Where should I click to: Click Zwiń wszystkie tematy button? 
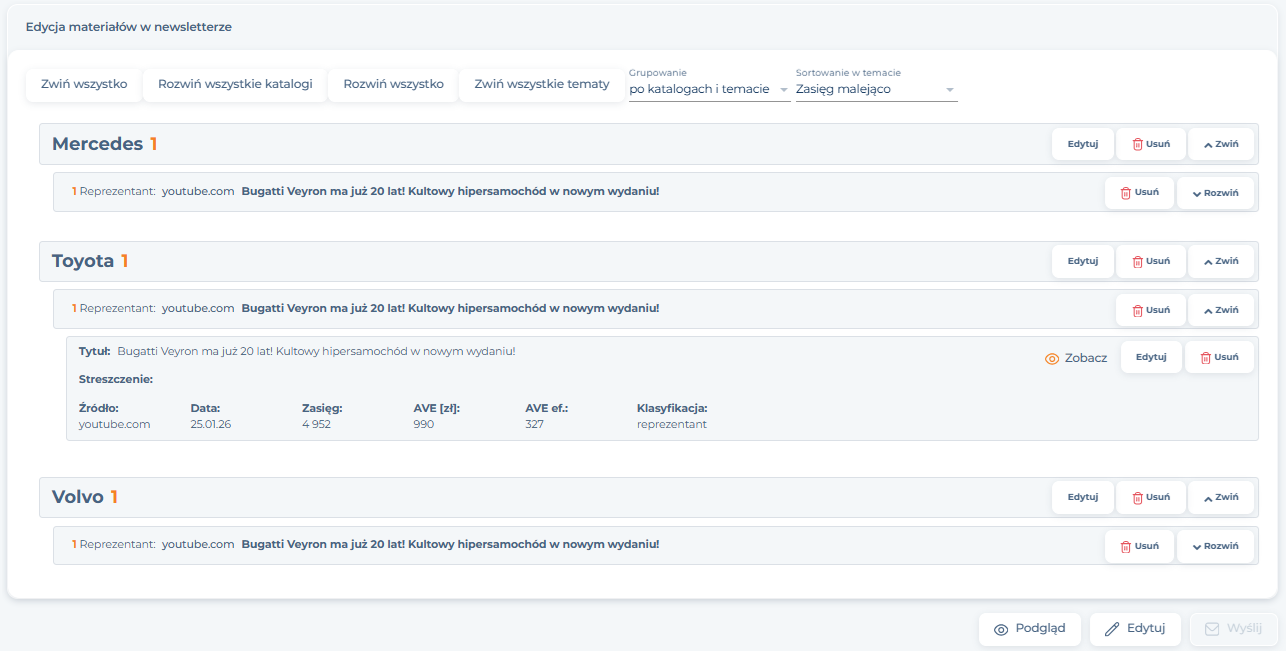click(x=541, y=85)
